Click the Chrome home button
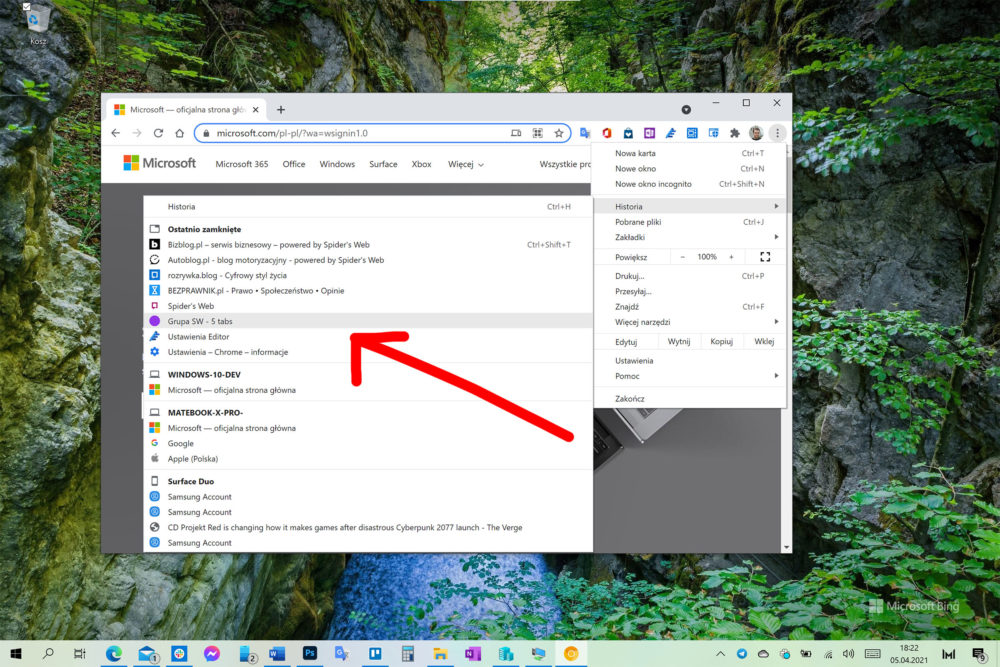Screen dimensions: 1000x667 click(x=180, y=133)
